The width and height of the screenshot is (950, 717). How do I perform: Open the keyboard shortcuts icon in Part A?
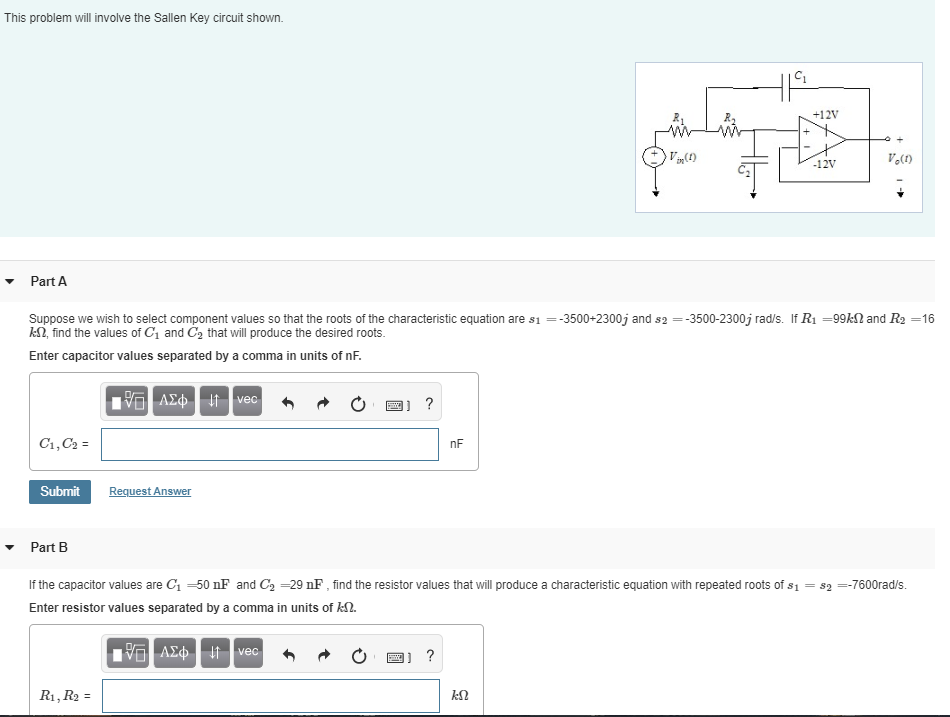pyautogui.click(x=394, y=403)
